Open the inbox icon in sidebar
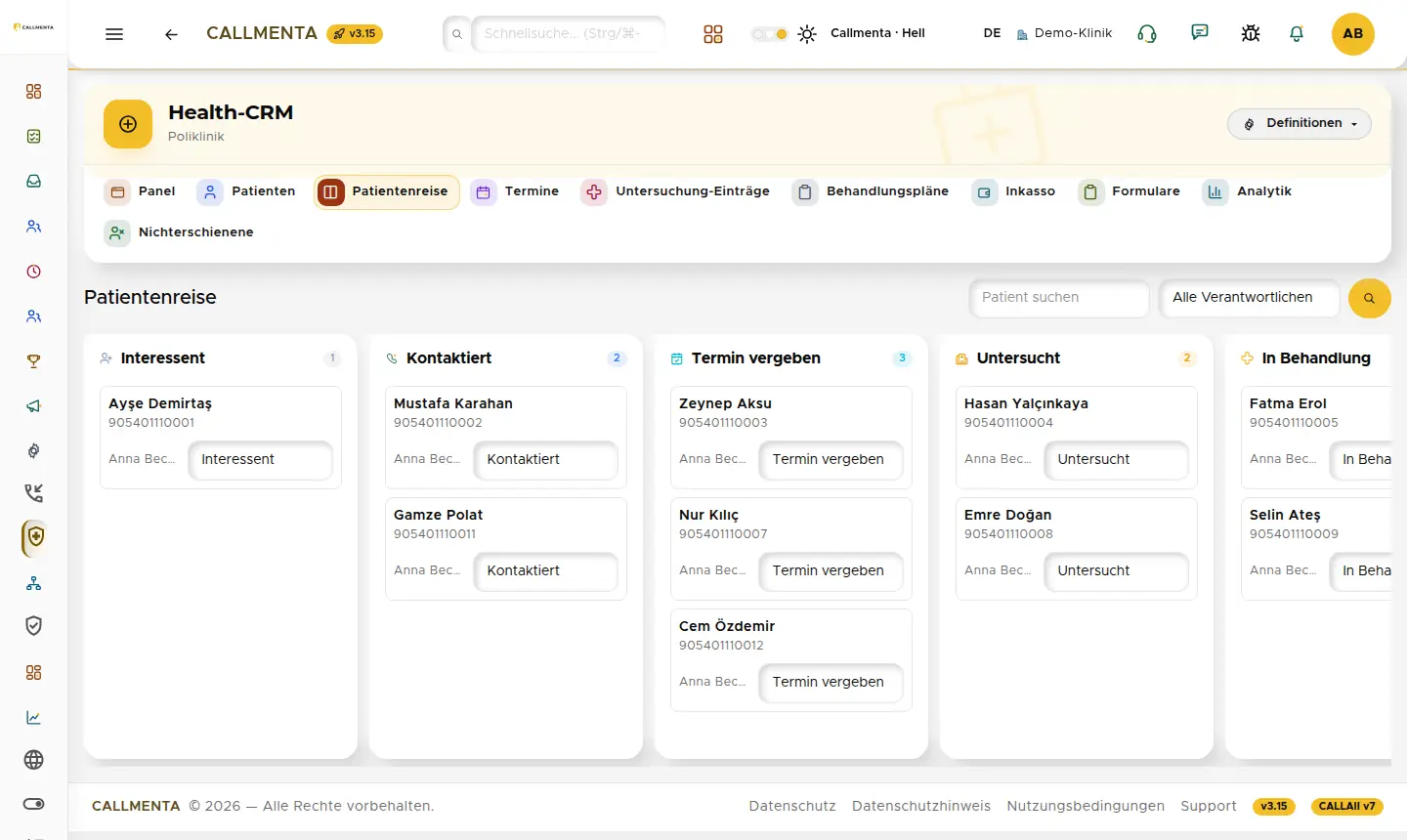This screenshot has width=1407, height=840. click(x=34, y=182)
